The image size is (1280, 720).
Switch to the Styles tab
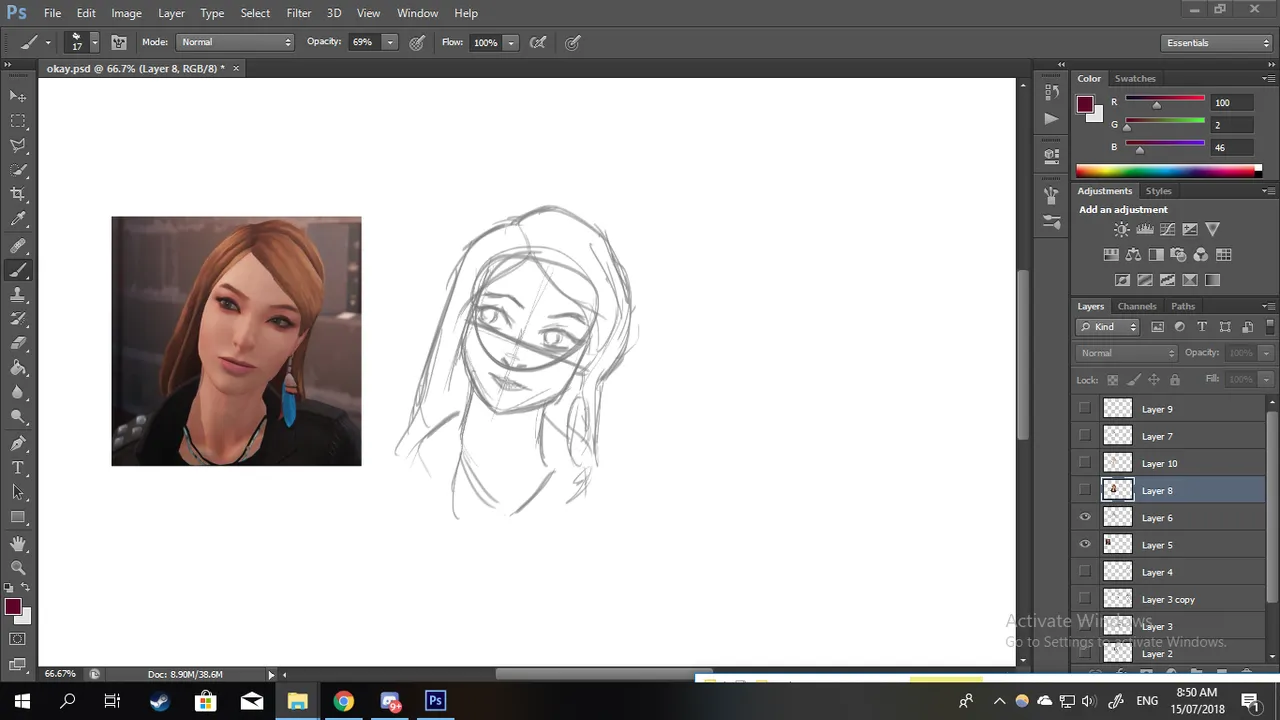point(1158,191)
